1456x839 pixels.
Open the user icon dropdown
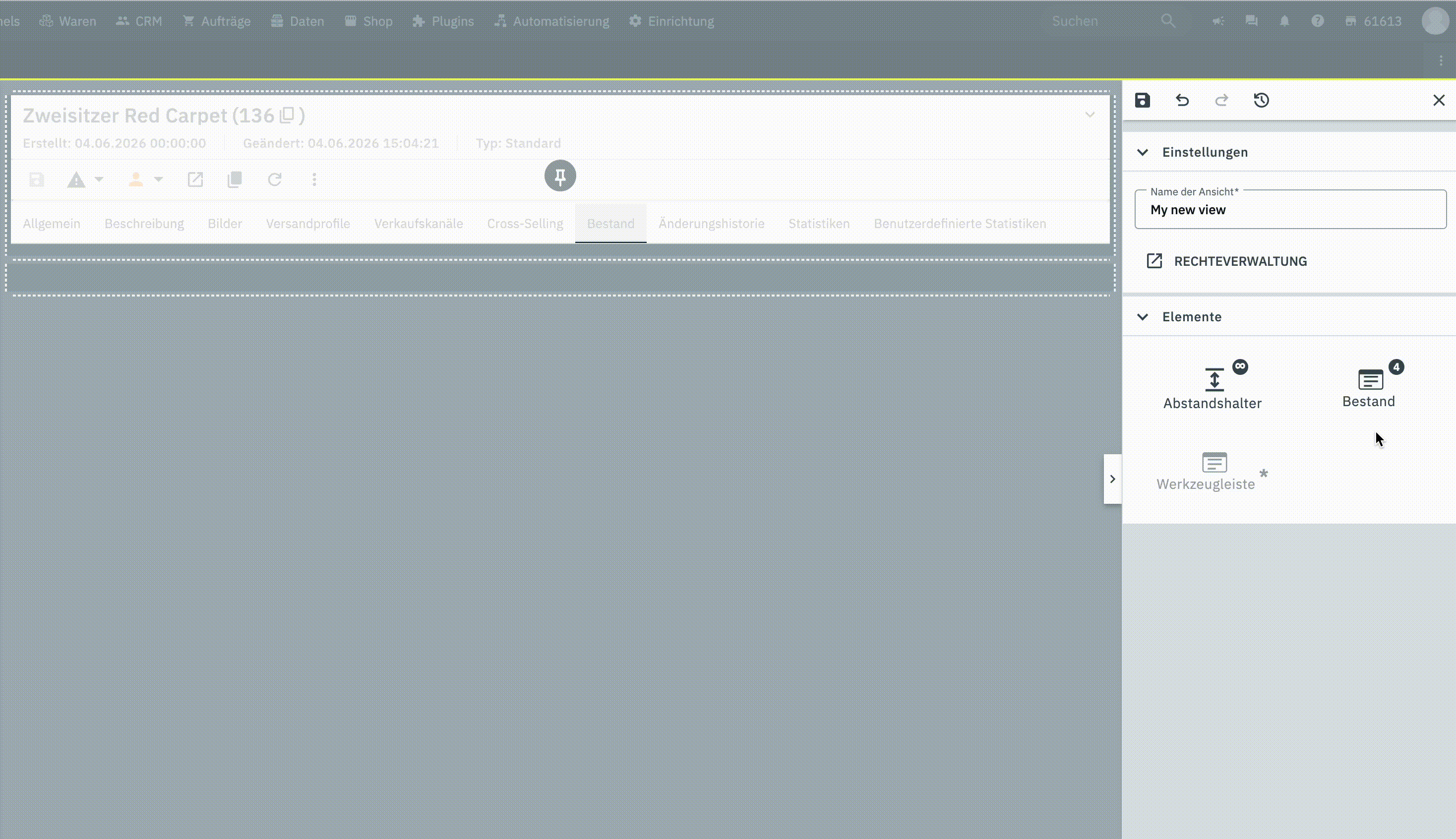click(x=145, y=180)
